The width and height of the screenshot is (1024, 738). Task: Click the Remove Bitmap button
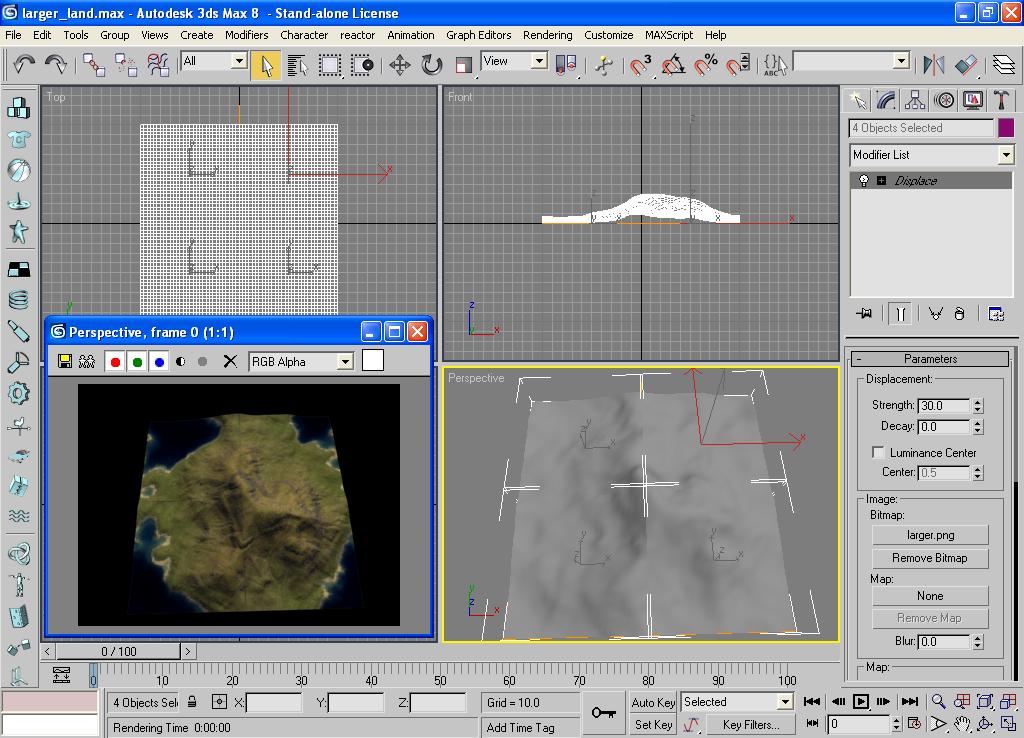click(929, 558)
